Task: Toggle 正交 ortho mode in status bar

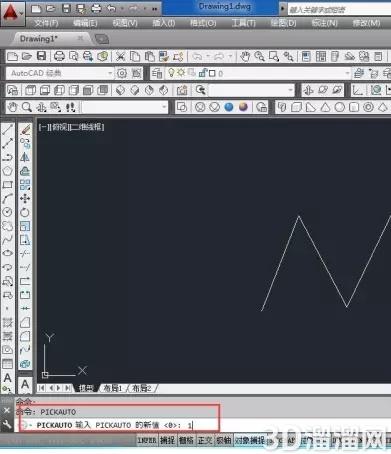Action: [x=205, y=440]
